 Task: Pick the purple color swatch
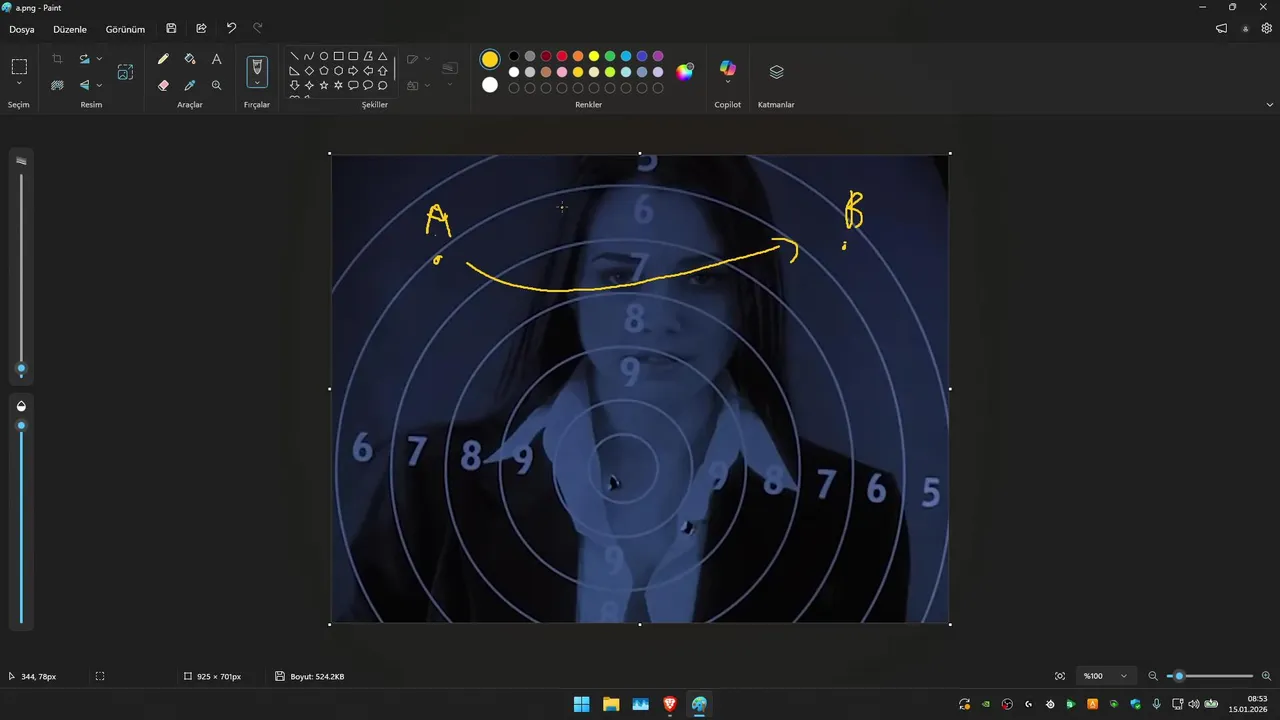(x=658, y=56)
